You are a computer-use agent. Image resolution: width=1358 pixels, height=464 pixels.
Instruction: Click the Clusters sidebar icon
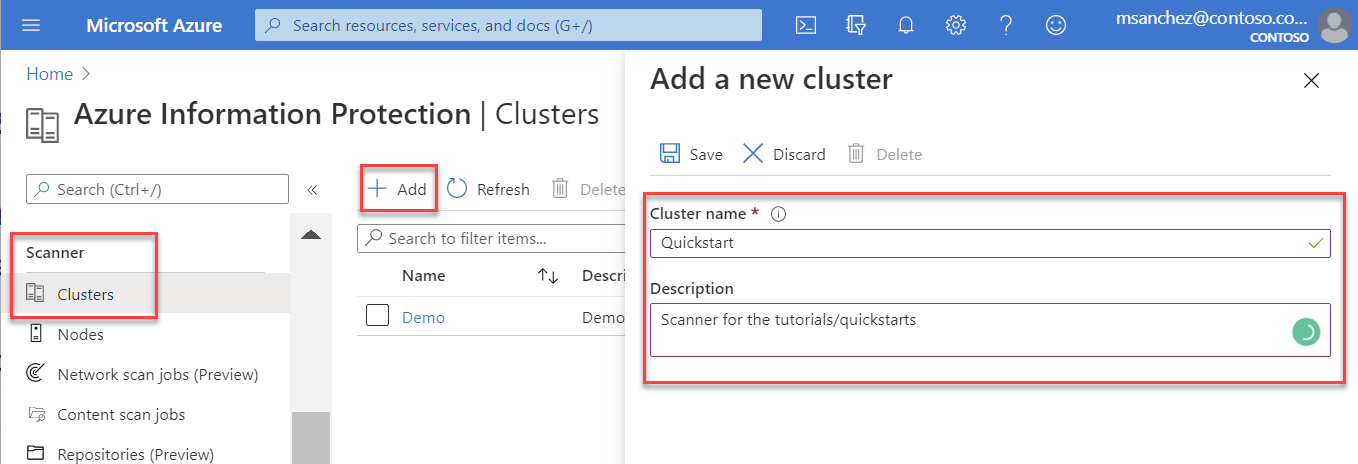click(36, 294)
